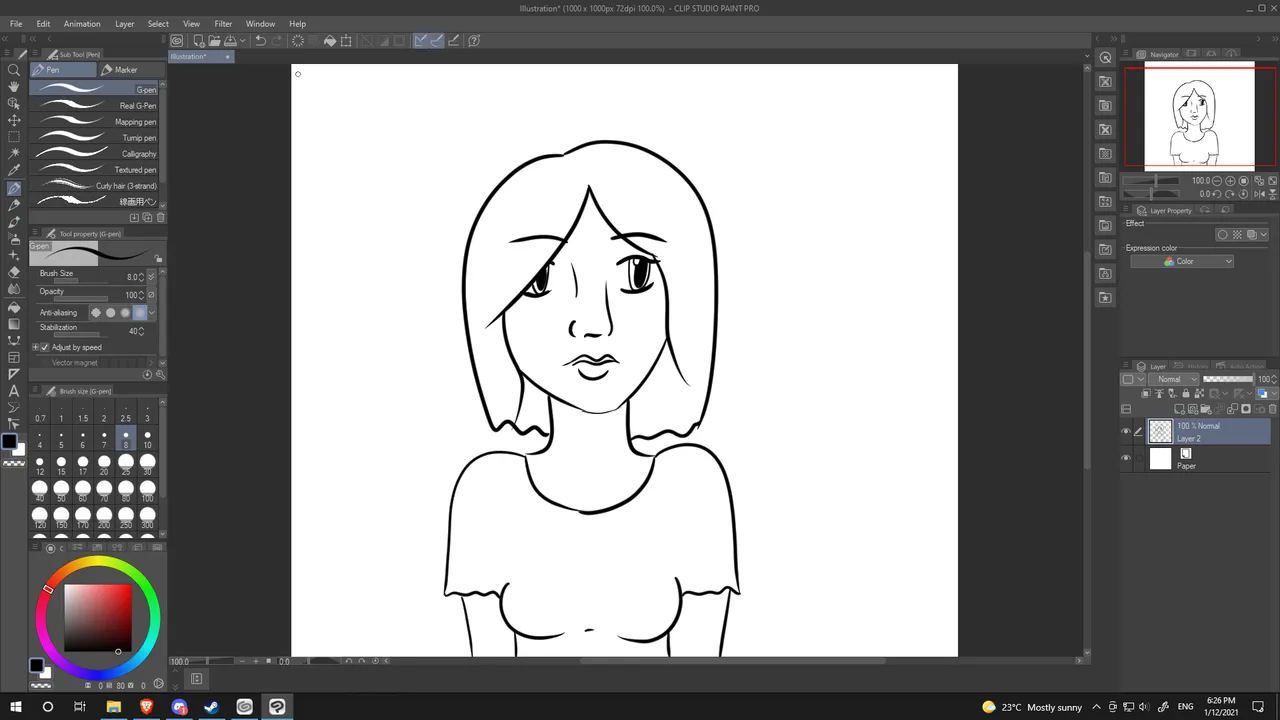Toggle the Snap to Ruler command bar button

[x=422, y=41]
